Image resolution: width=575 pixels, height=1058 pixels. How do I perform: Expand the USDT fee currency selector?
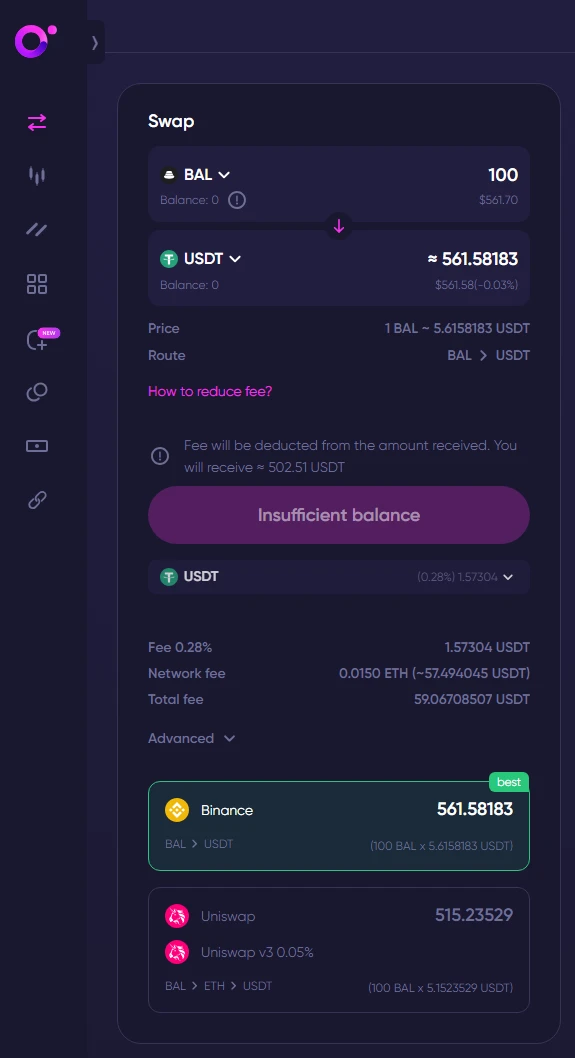click(339, 577)
